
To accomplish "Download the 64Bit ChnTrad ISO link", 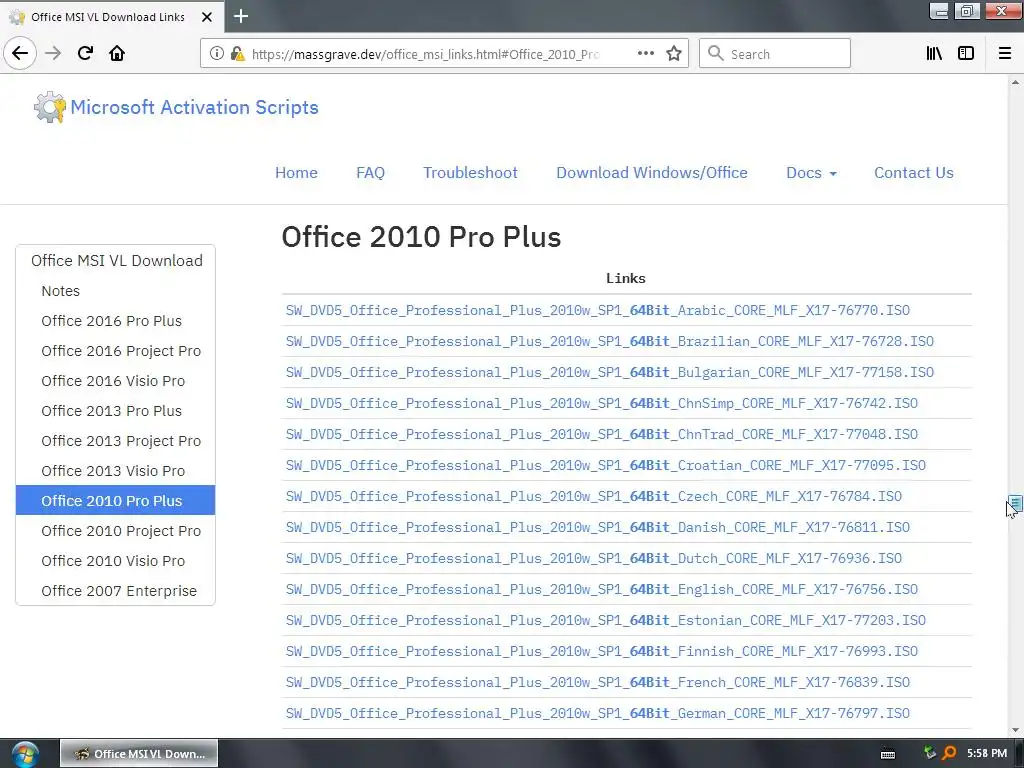I will [x=601, y=434].
